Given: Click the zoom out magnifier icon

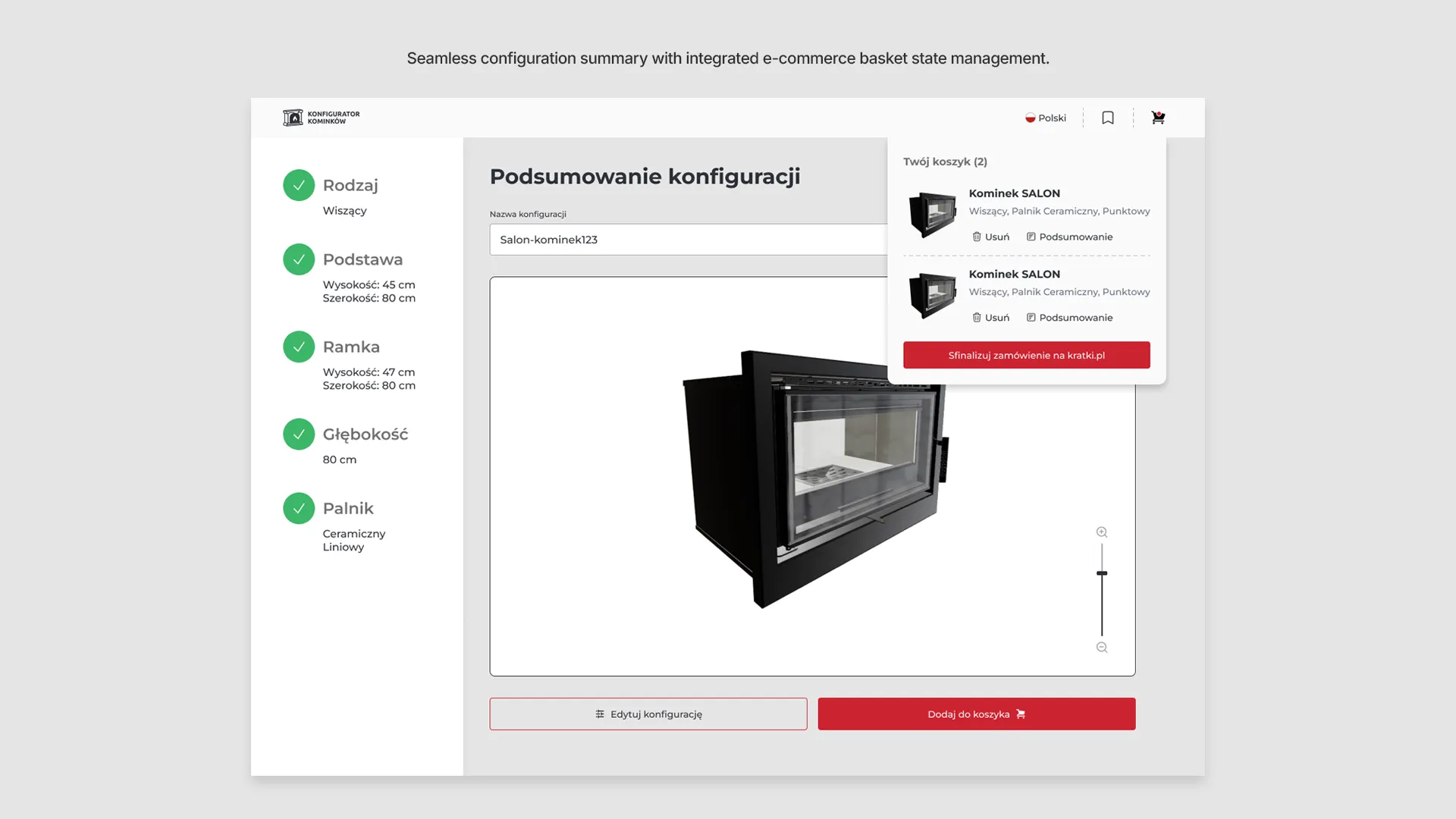Looking at the screenshot, I should coord(1102,648).
